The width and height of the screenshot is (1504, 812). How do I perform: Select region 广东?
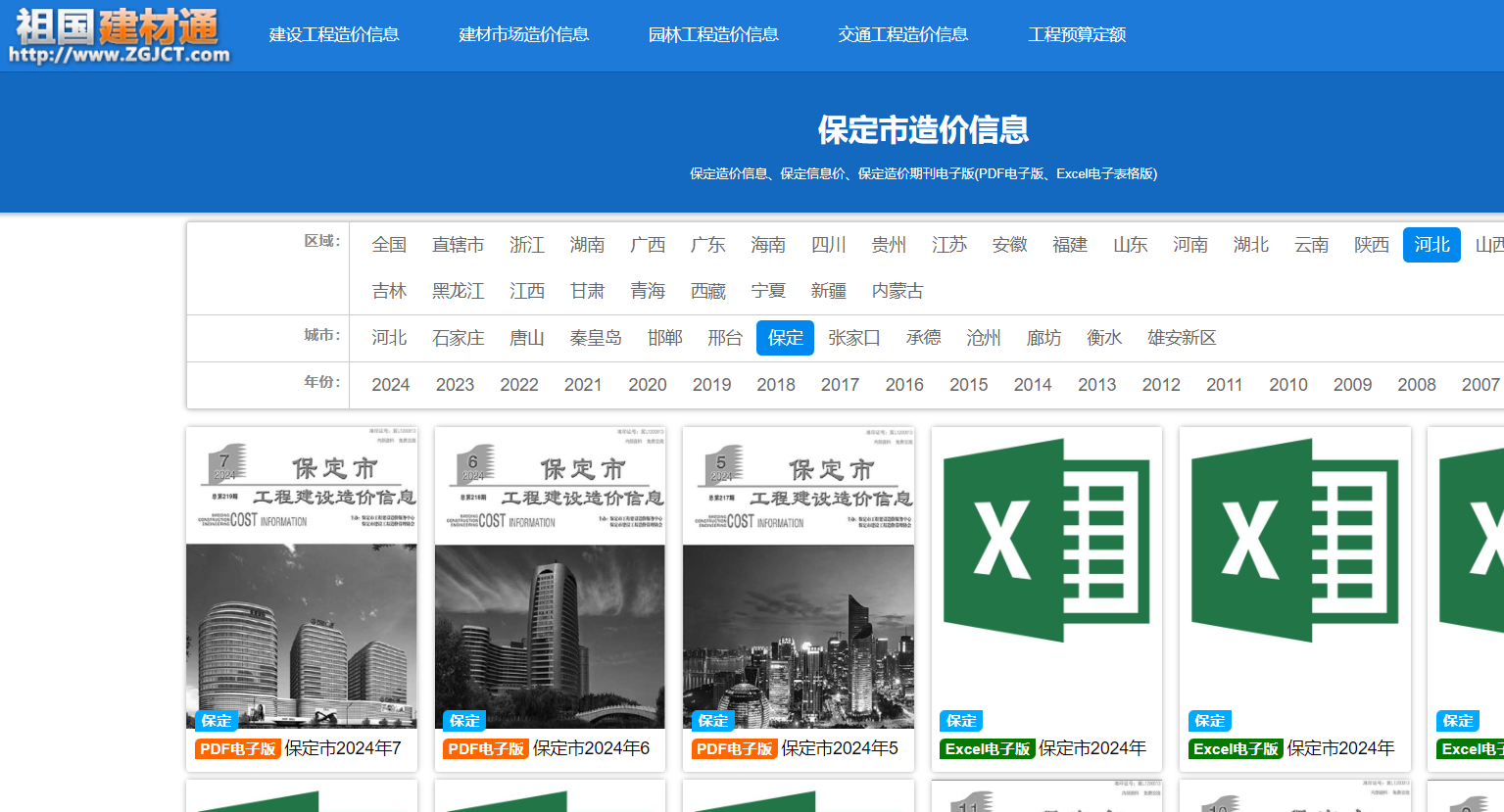(708, 245)
